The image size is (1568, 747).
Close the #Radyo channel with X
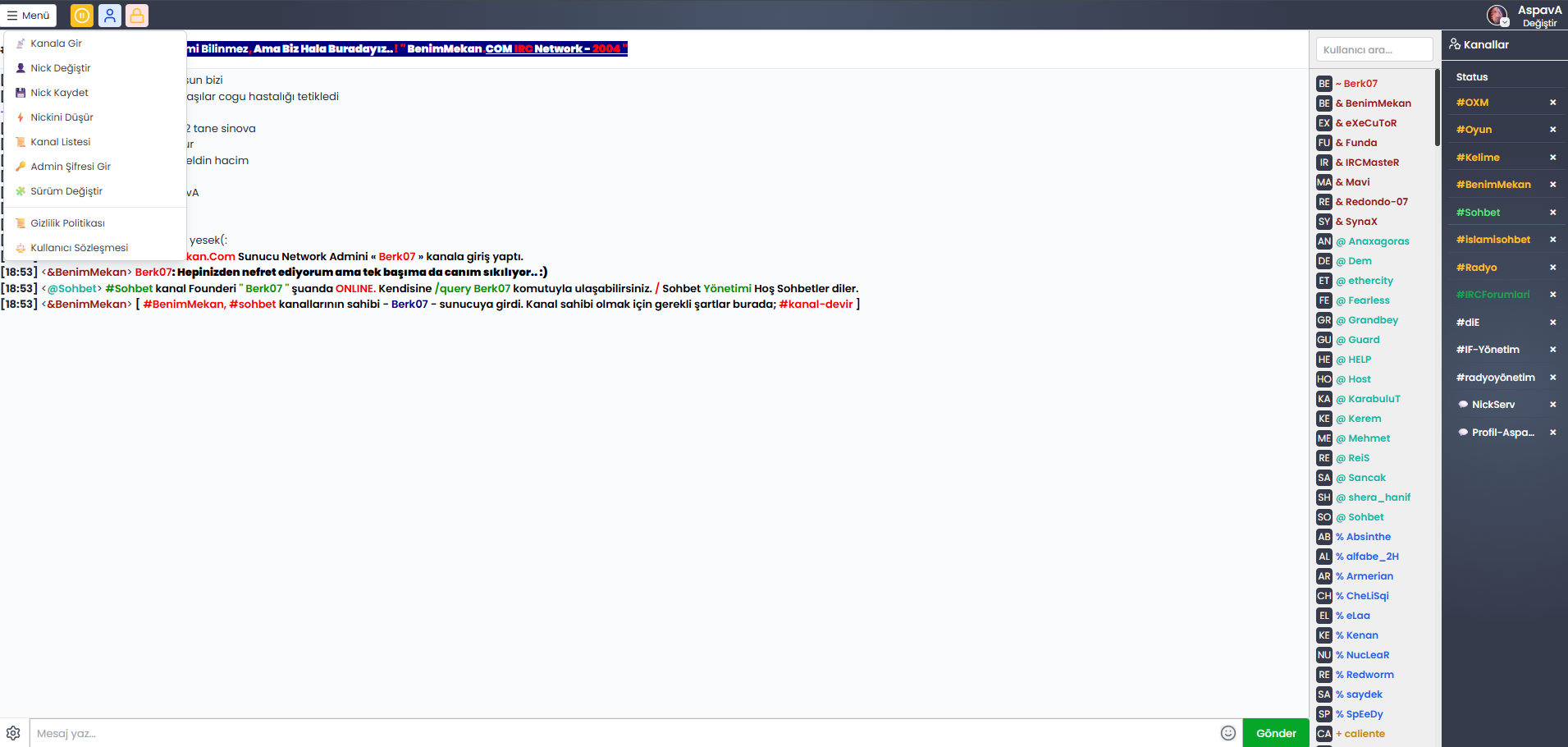1552,268
